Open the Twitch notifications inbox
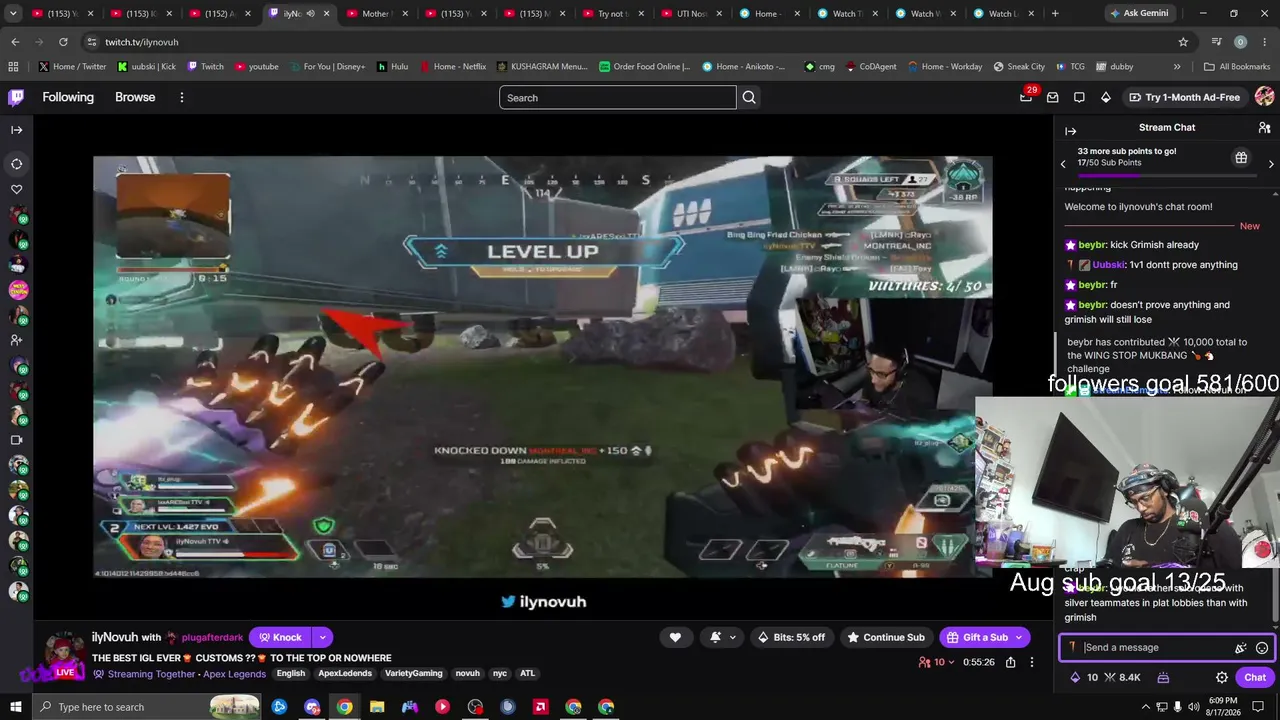The image size is (1280, 720). [x=1053, y=97]
